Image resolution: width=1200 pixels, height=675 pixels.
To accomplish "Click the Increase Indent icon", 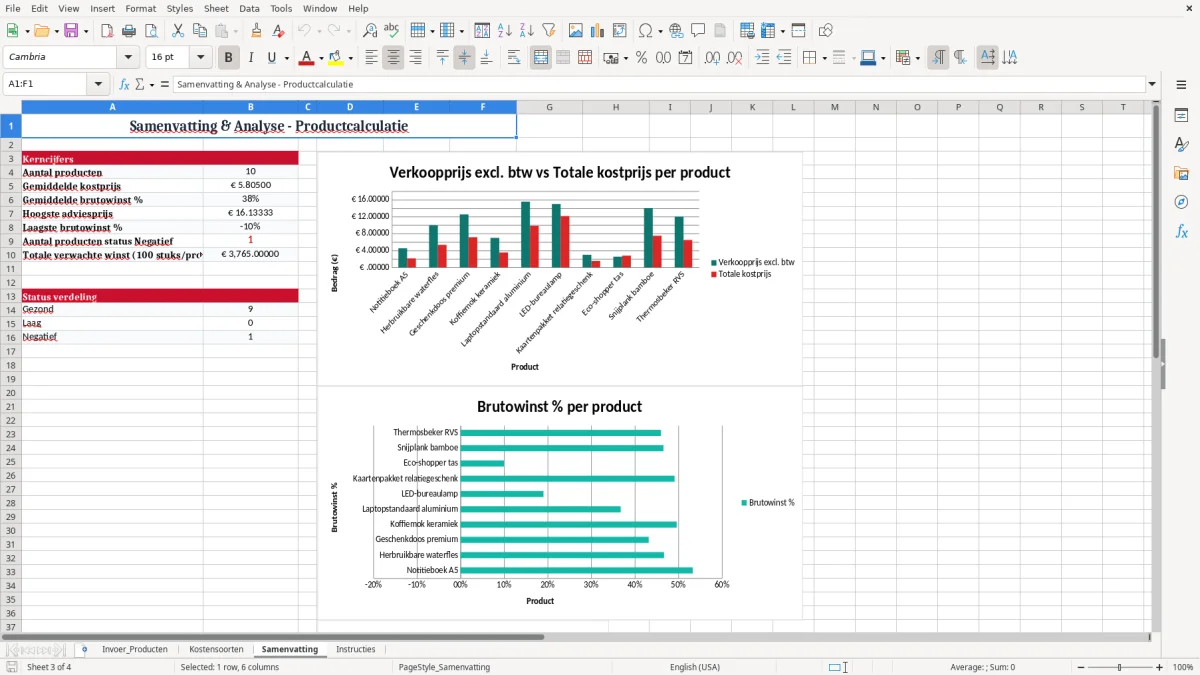I will [x=762, y=58].
